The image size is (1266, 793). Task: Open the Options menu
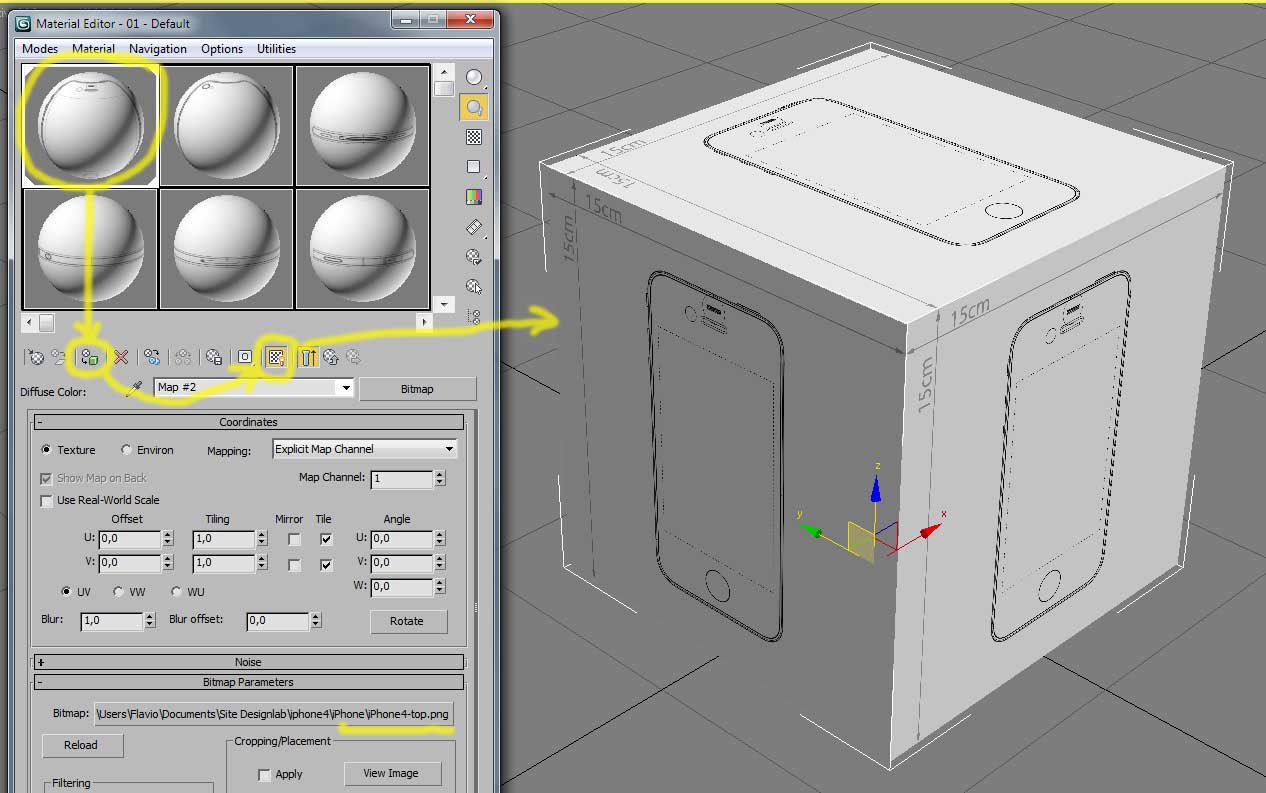click(222, 48)
